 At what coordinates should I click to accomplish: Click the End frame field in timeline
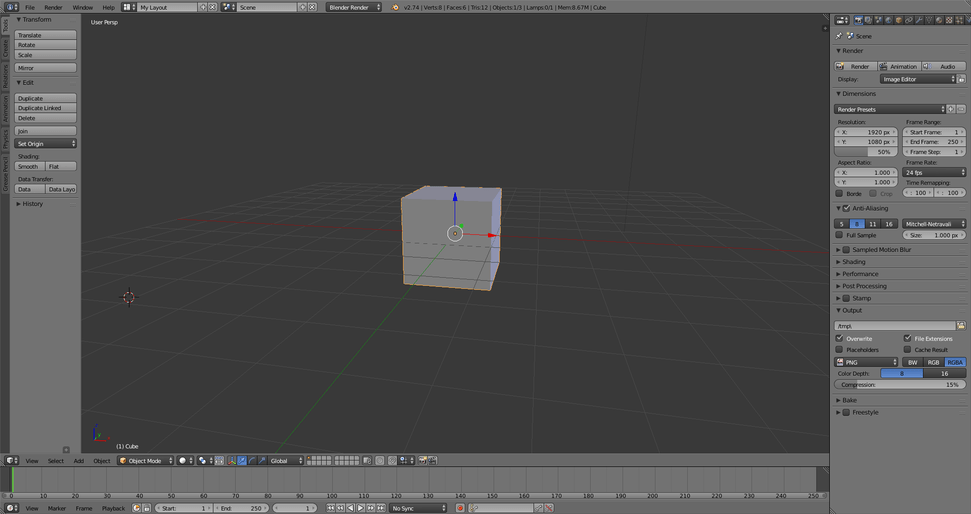point(241,508)
